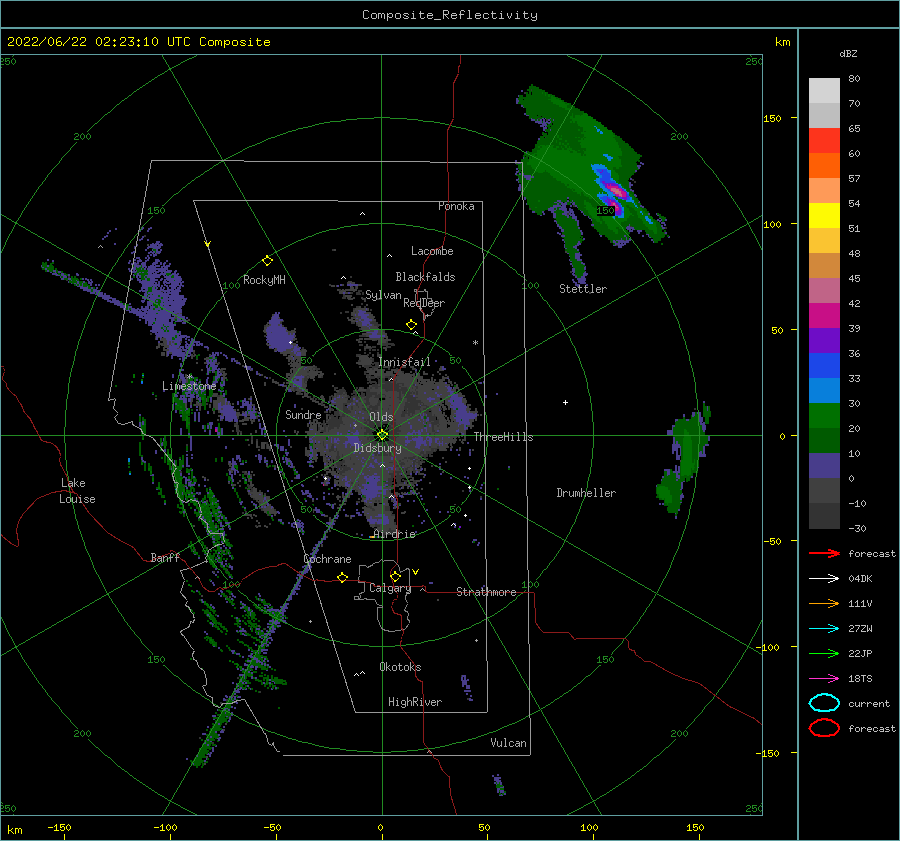Click the 'Vulcan' map label
Viewport: 900px width, 841px height.
[x=508, y=743]
